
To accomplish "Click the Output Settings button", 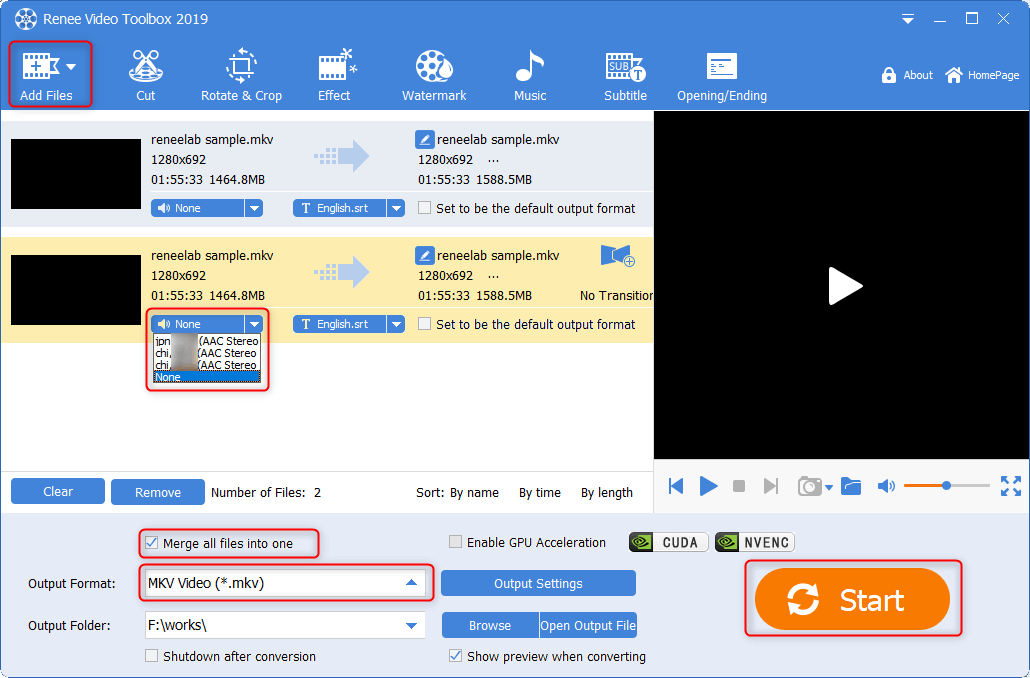I will coord(538,583).
